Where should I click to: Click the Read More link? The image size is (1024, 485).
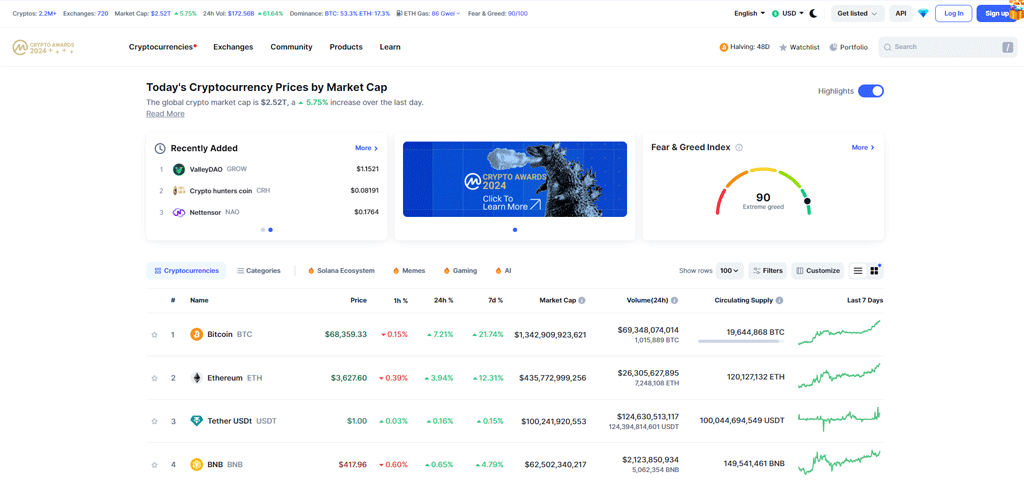coord(165,114)
